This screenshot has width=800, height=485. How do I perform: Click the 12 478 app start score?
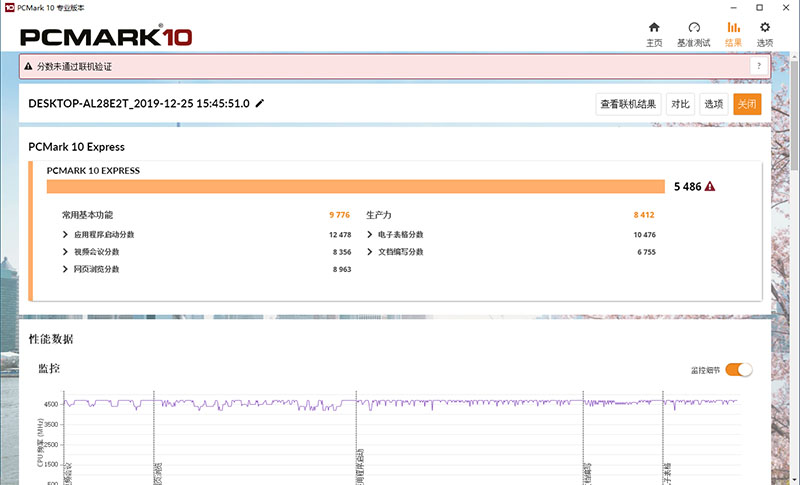pyautogui.click(x=340, y=235)
